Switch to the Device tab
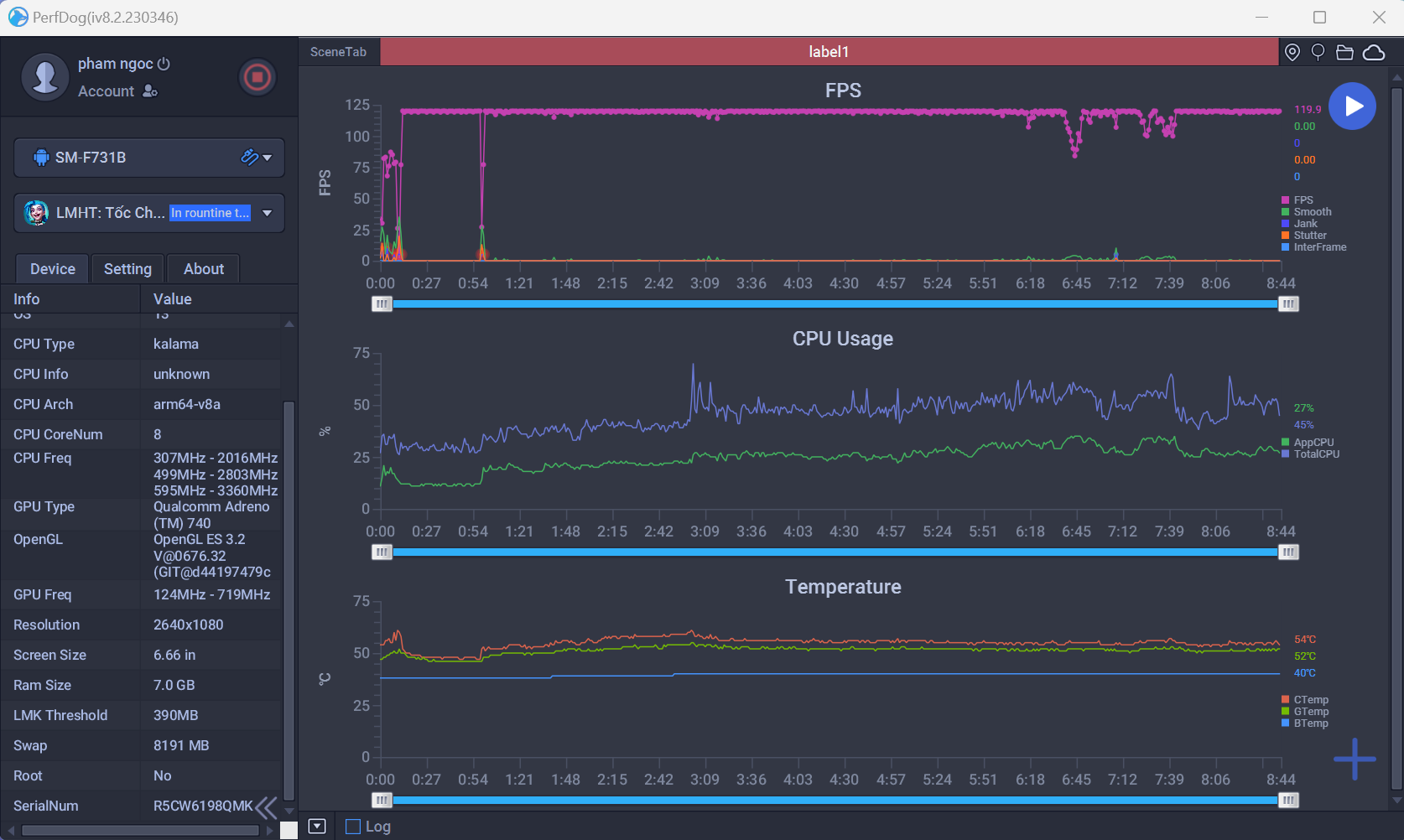Image resolution: width=1404 pixels, height=840 pixels. 52,269
